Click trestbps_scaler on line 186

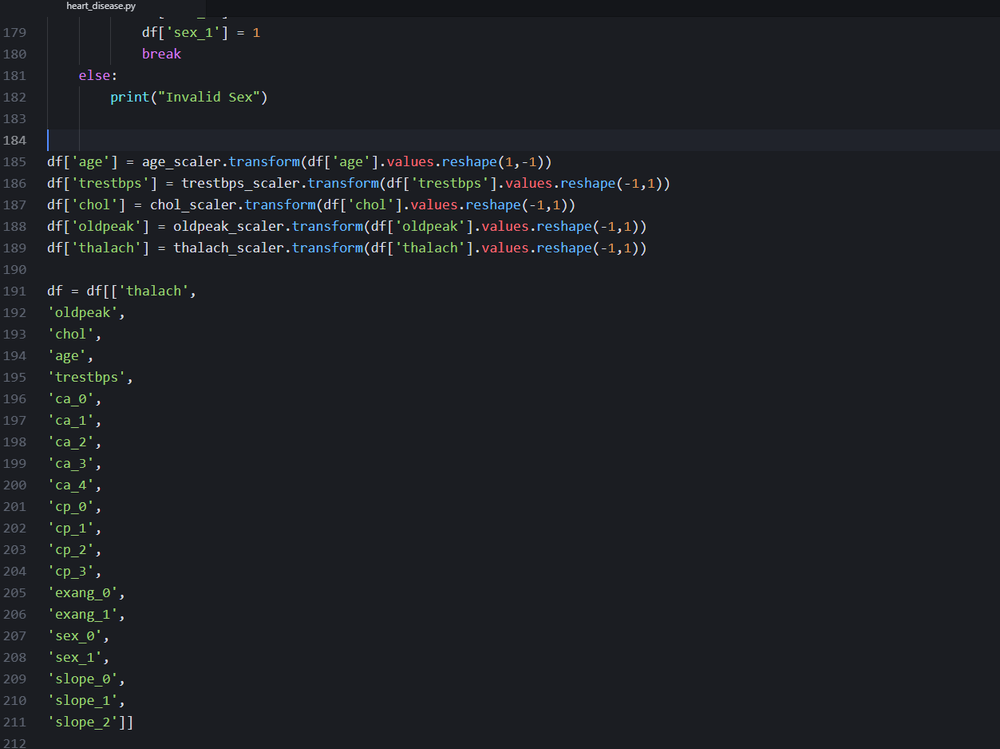[240, 184]
